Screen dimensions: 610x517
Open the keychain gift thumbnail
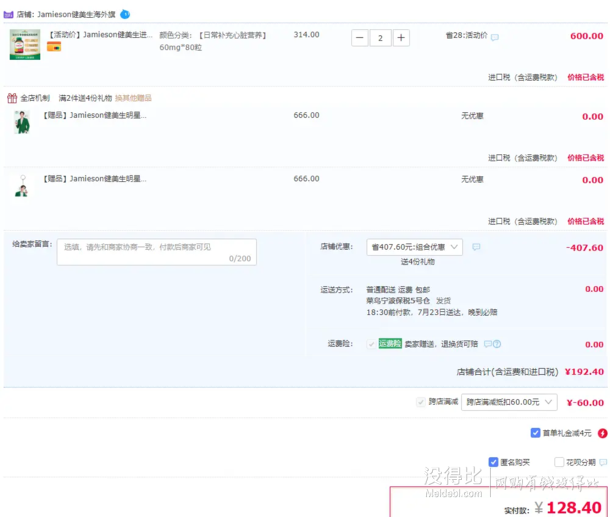(22, 186)
